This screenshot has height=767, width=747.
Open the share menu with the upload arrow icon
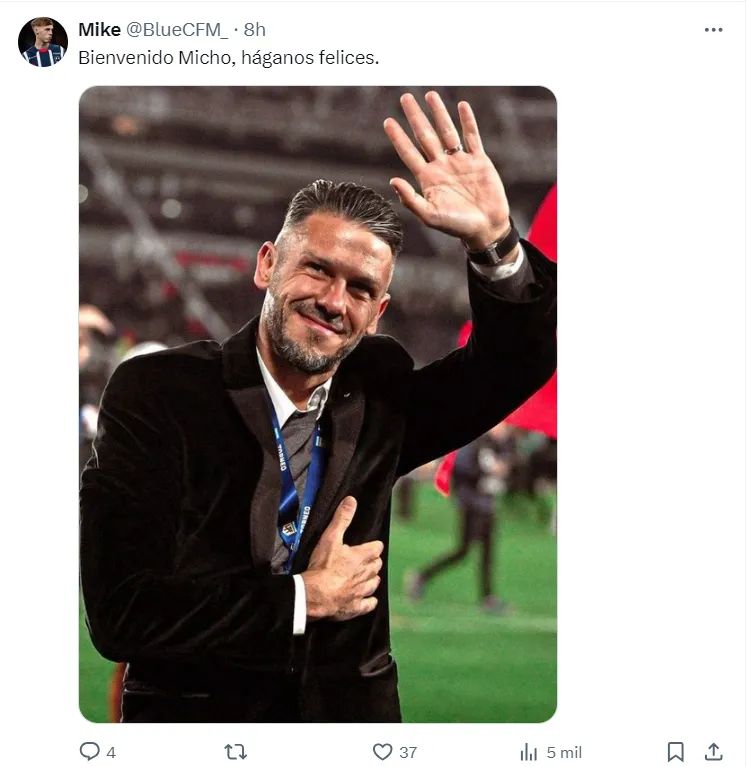pyautogui.click(x=714, y=752)
